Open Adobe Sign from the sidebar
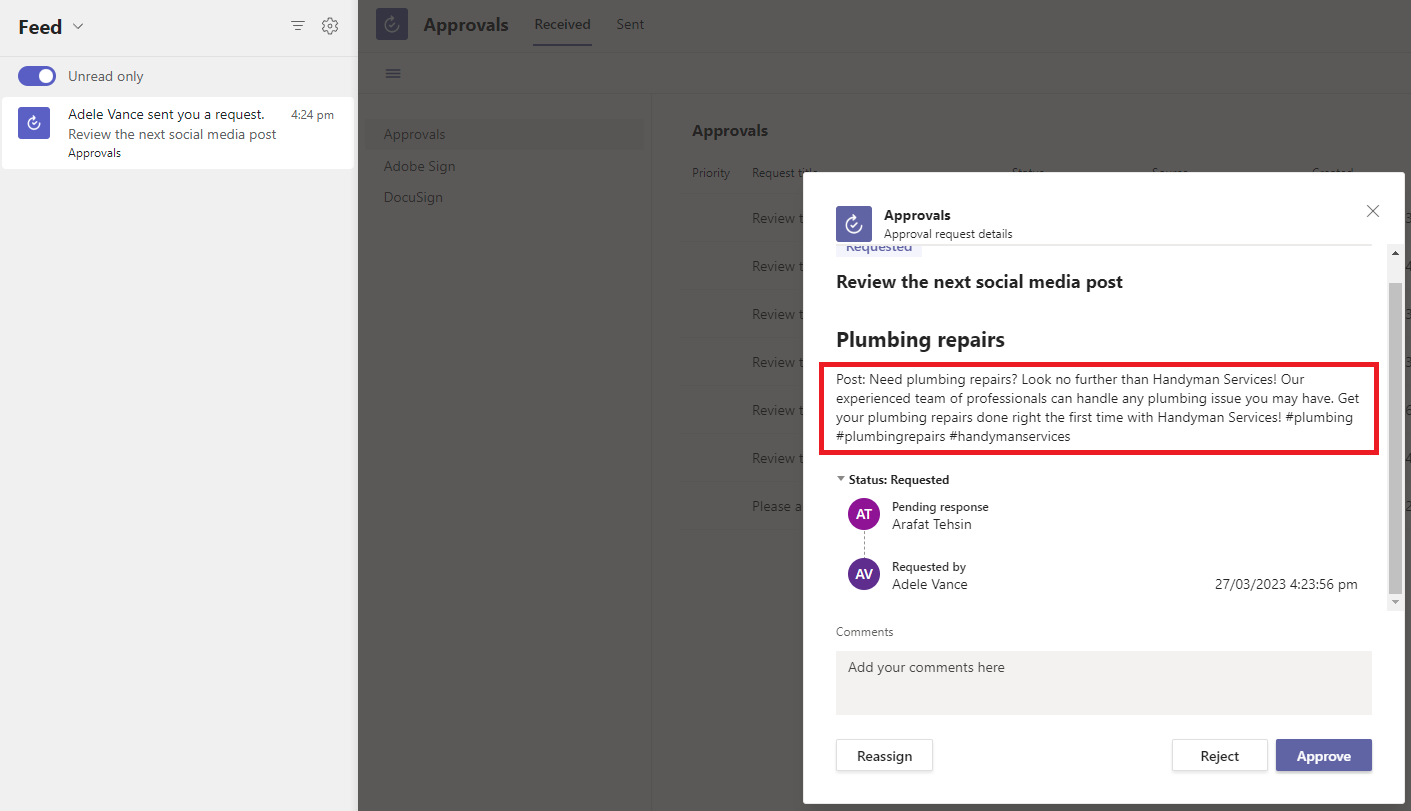 tap(419, 165)
